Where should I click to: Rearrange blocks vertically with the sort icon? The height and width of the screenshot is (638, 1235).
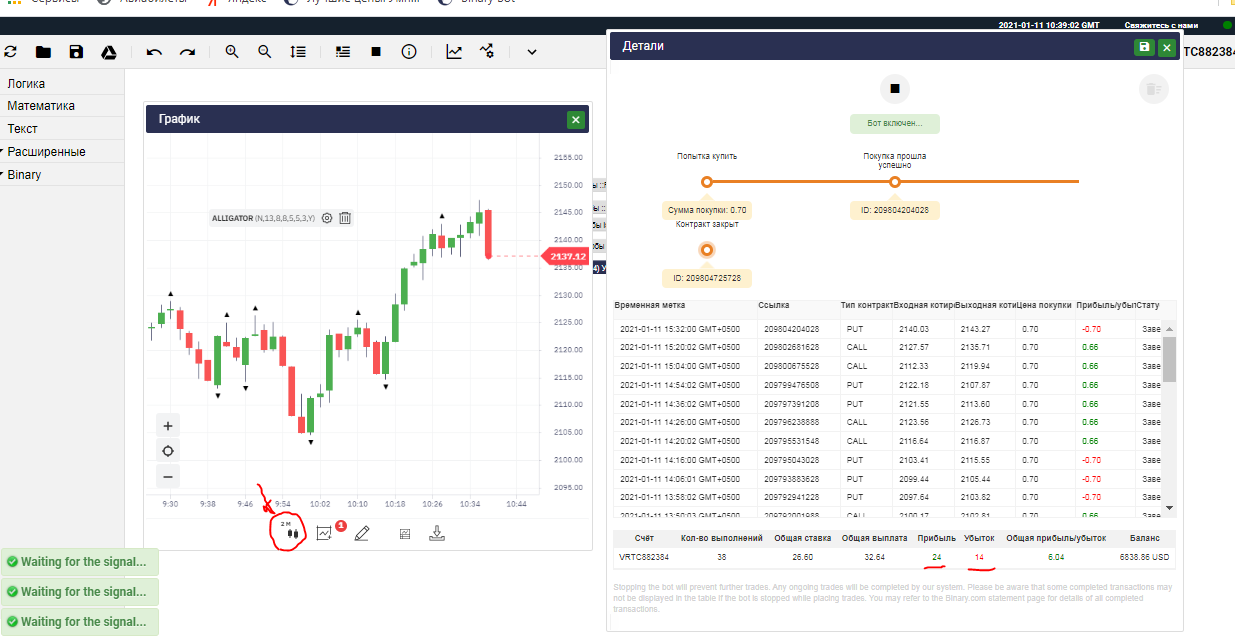click(x=298, y=52)
